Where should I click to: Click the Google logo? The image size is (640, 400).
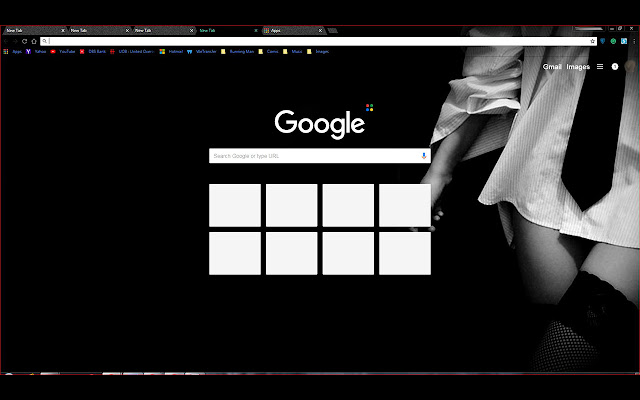tap(320, 124)
